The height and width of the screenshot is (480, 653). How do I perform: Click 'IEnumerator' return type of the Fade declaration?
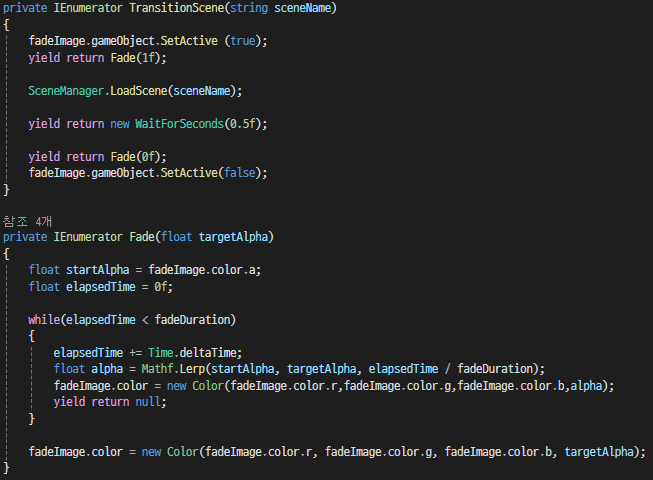pyautogui.click(x=88, y=237)
